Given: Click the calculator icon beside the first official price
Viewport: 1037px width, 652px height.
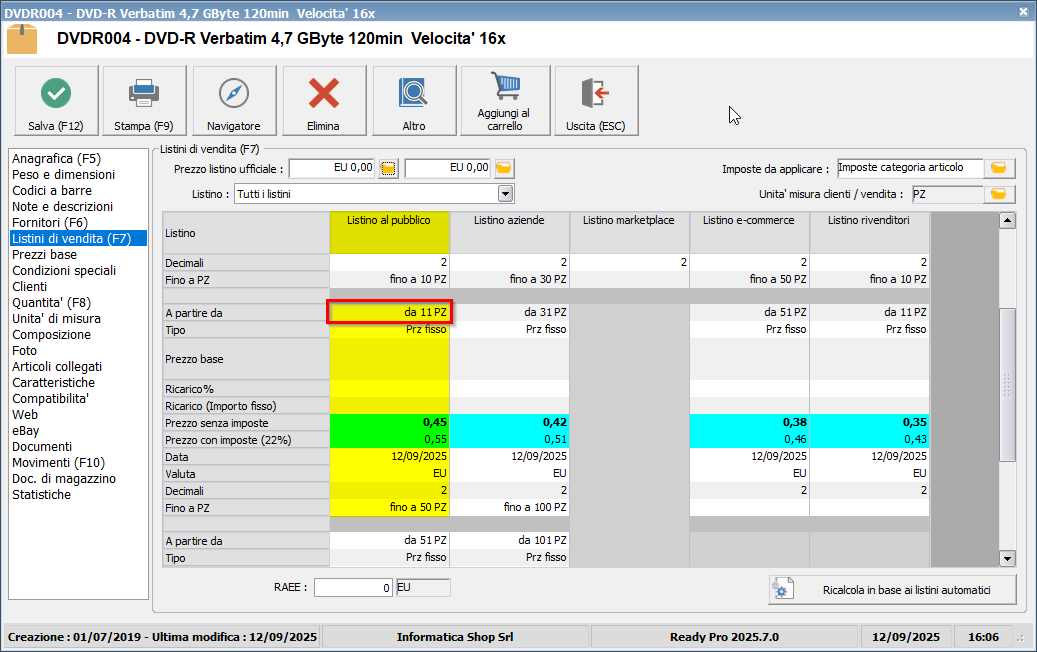Looking at the screenshot, I should 389,168.
